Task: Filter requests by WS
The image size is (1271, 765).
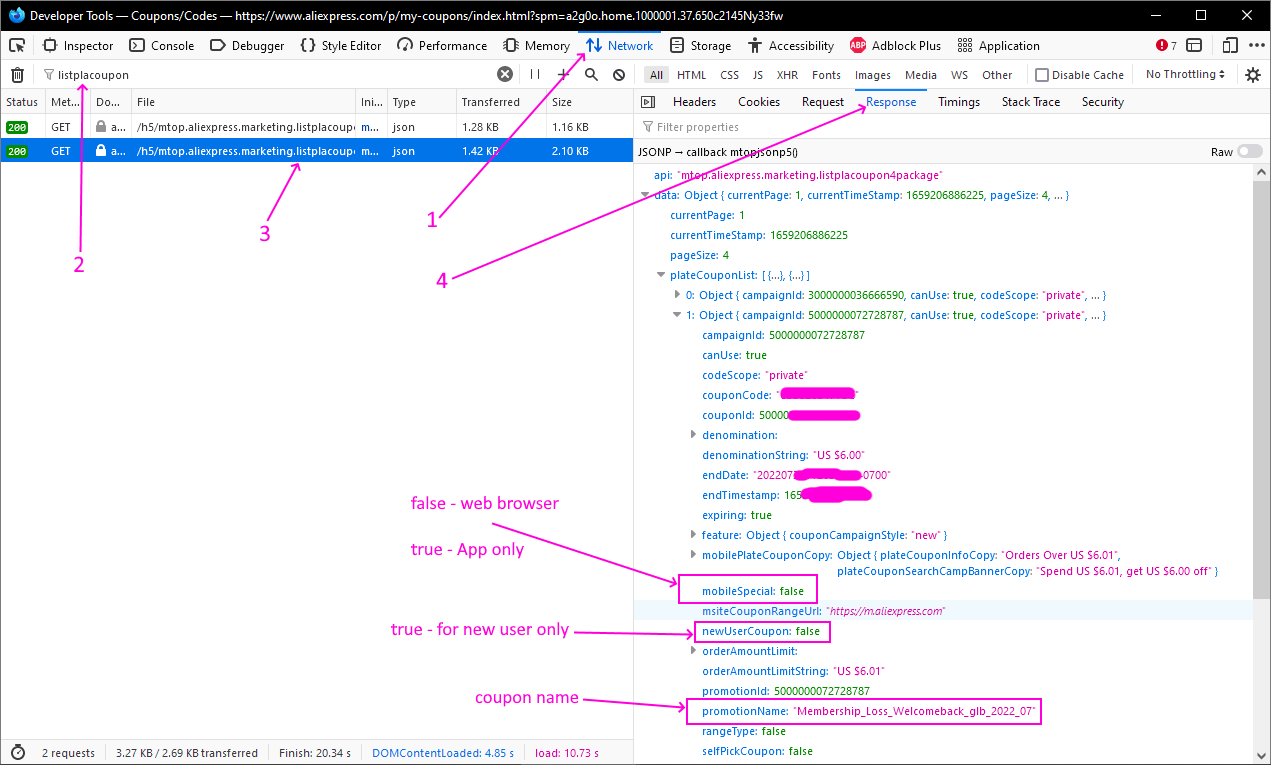Action: click(x=959, y=74)
